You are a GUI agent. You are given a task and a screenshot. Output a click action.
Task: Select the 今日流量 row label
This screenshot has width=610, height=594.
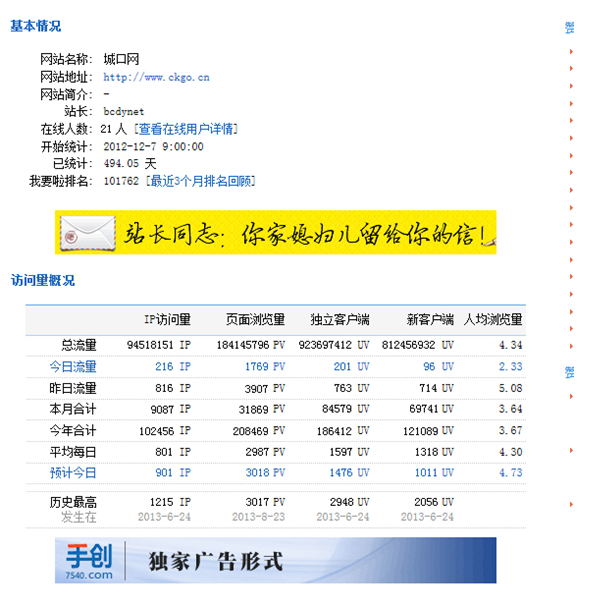pyautogui.click(x=72, y=367)
